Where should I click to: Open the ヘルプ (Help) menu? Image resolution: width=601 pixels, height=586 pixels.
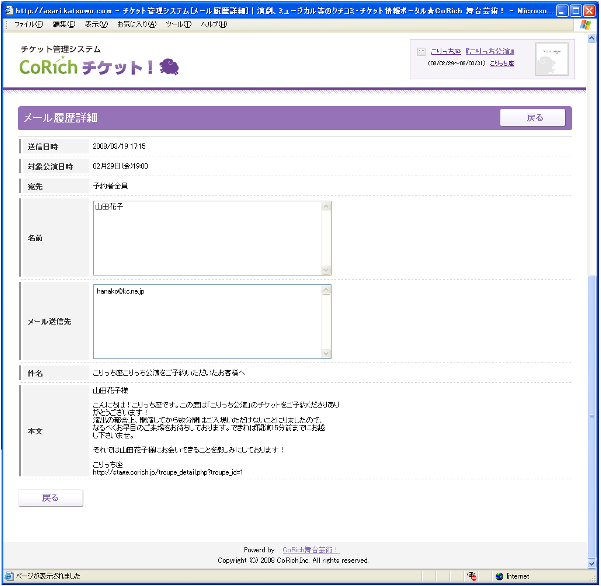pyautogui.click(x=214, y=24)
